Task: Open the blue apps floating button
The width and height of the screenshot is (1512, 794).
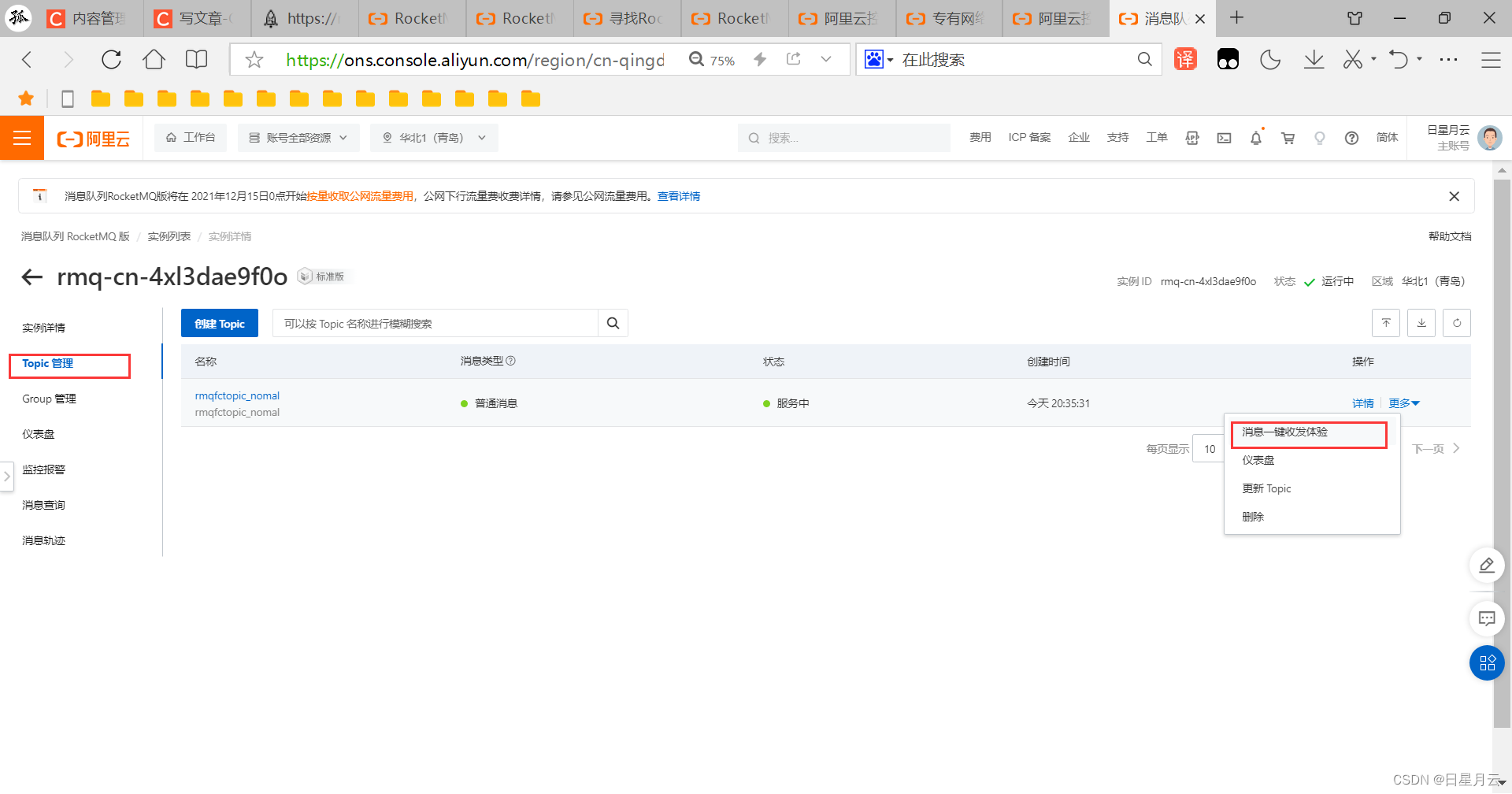Action: (1487, 663)
